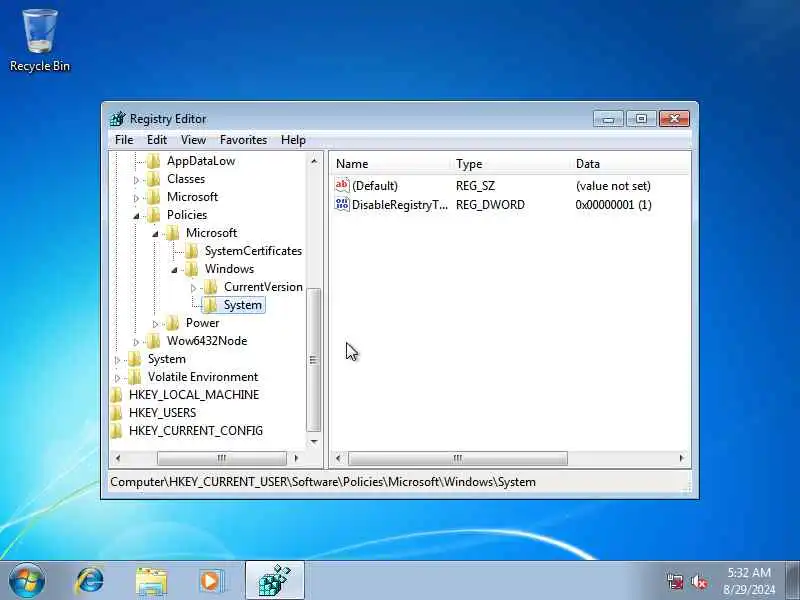Click values pane horizontal scrollbar right arrow
Screen dimensions: 800x600
[x=682, y=458]
